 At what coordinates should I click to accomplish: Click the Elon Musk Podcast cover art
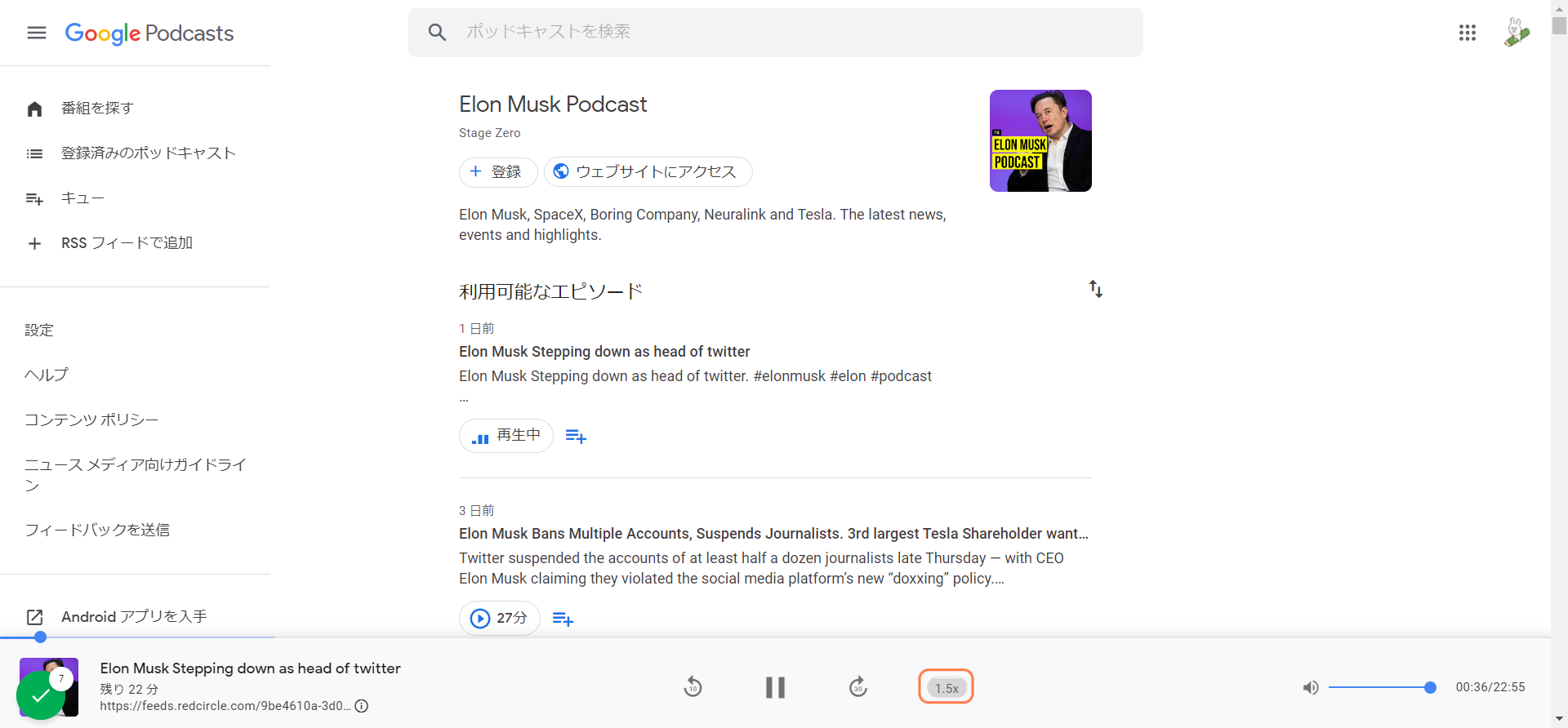point(1040,140)
